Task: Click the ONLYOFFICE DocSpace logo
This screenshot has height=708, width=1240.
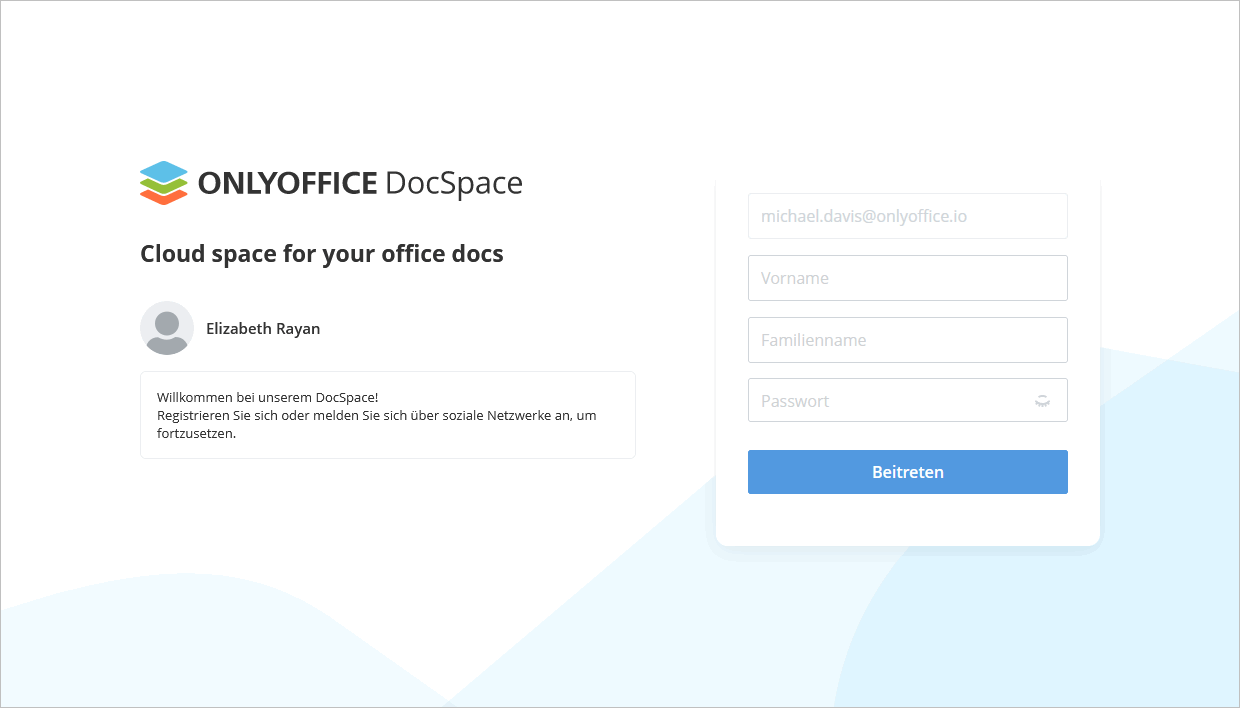Action: click(x=331, y=183)
